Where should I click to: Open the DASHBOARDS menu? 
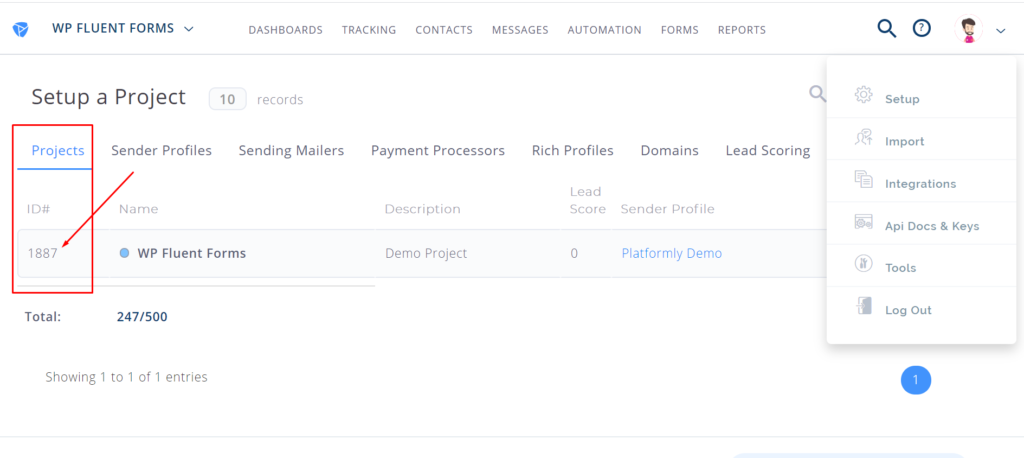[x=285, y=30]
